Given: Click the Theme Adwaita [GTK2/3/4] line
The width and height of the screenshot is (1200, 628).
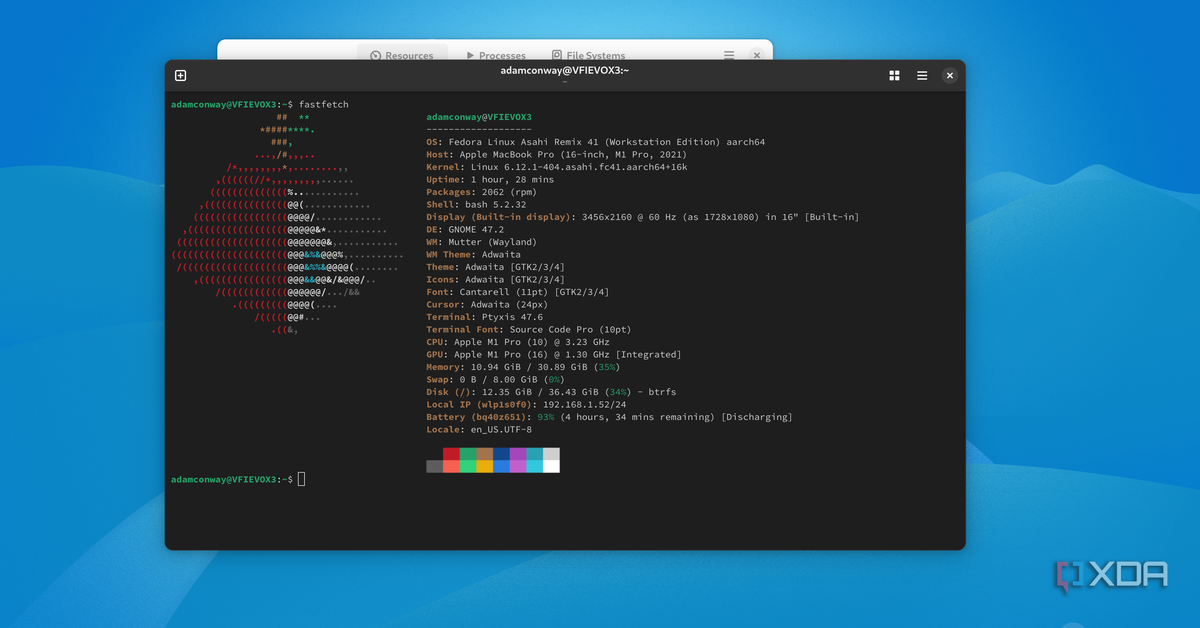Looking at the screenshot, I should tap(498, 267).
